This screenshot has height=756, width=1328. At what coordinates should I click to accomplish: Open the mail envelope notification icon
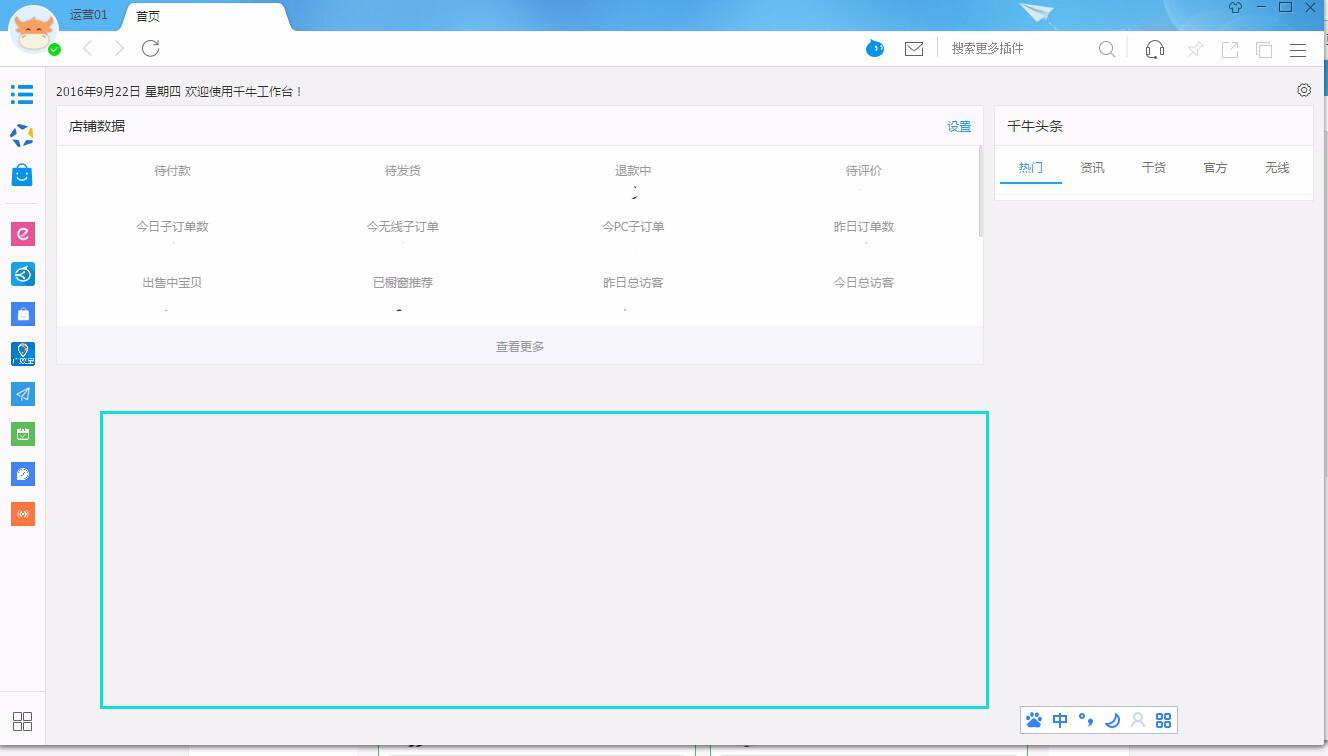913,47
